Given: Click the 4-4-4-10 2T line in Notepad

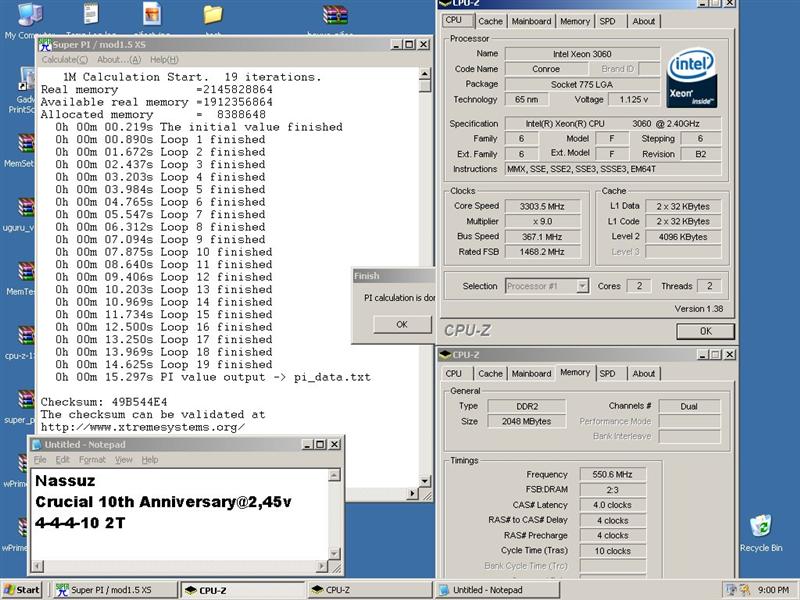Looking at the screenshot, I should pyautogui.click(x=80, y=523).
